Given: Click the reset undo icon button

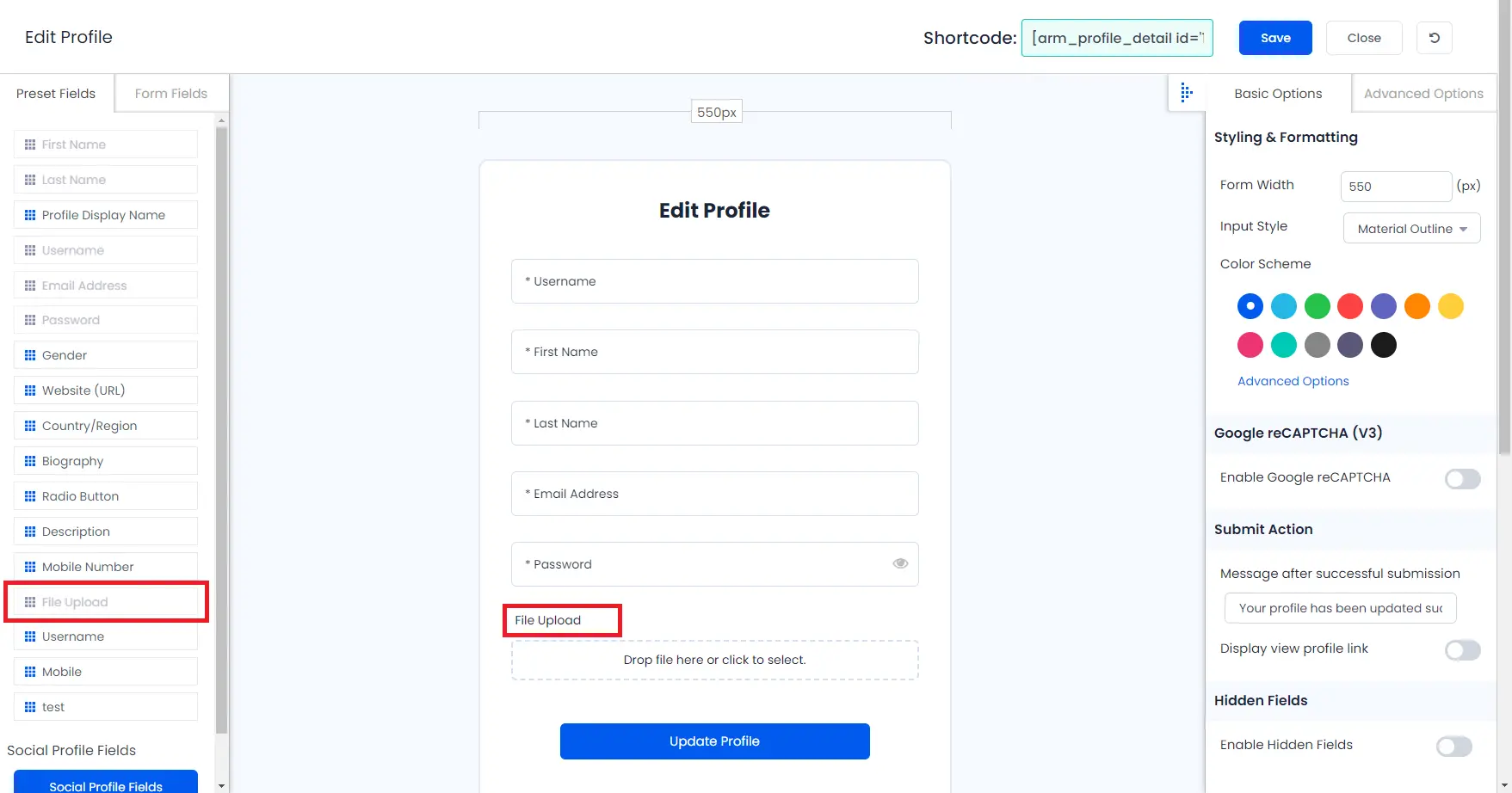Looking at the screenshot, I should click(1434, 38).
